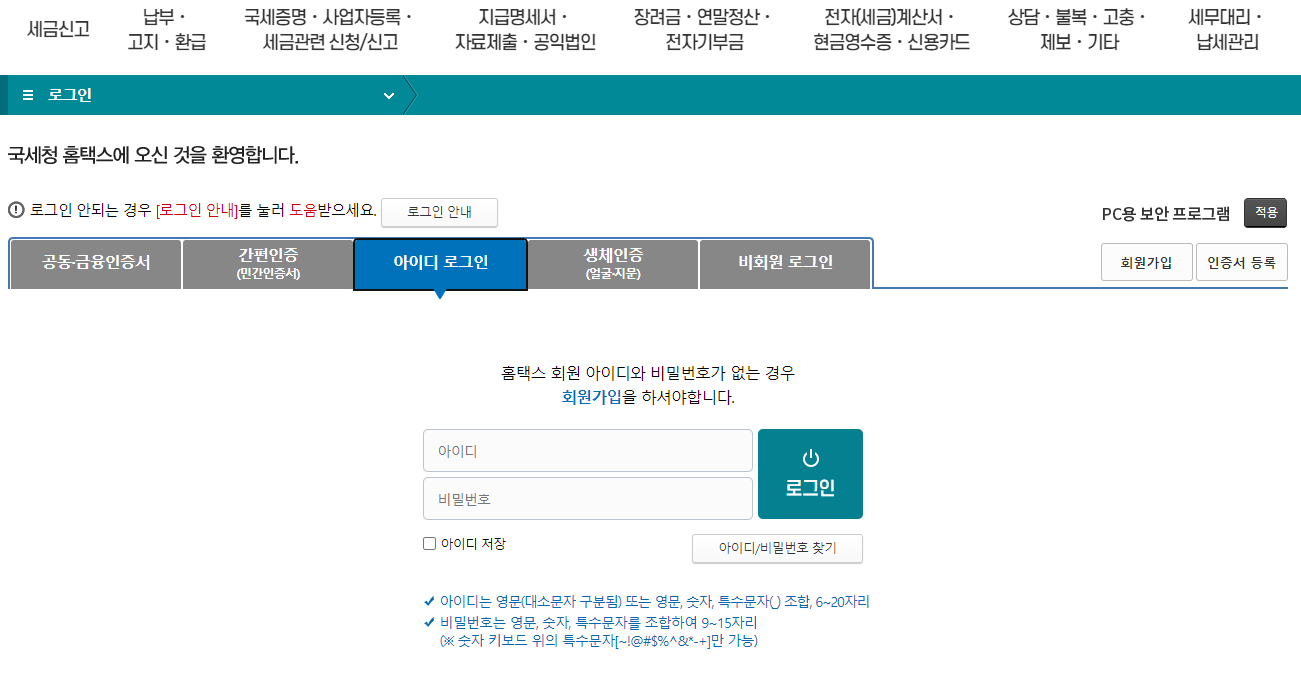Click the 비밀번호는 영문, 숫자, 특수문자 rule text
Image resolution: width=1301 pixels, height=675 pixels.
598,622
